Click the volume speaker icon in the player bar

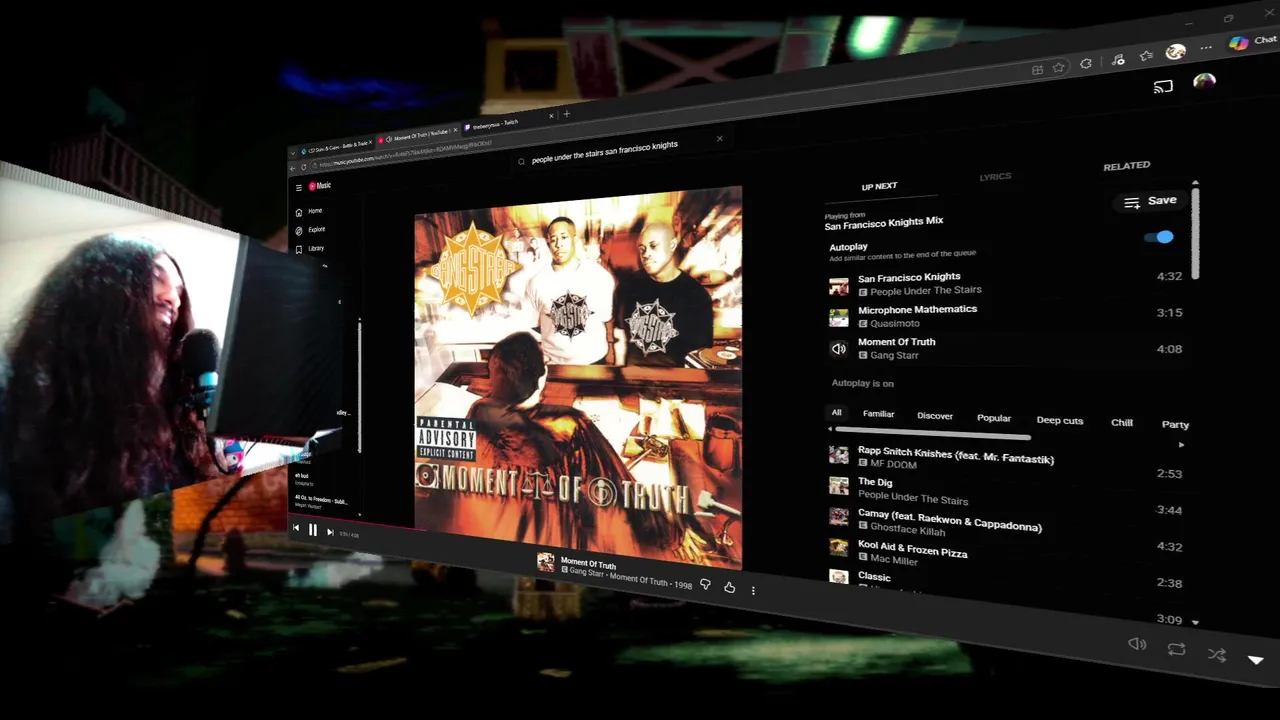(x=1137, y=644)
